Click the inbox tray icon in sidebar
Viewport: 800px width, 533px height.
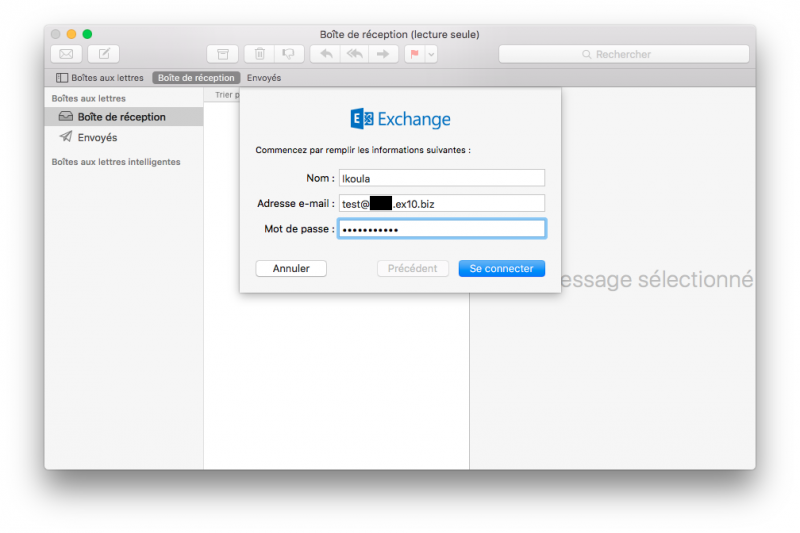pyautogui.click(x=66, y=116)
